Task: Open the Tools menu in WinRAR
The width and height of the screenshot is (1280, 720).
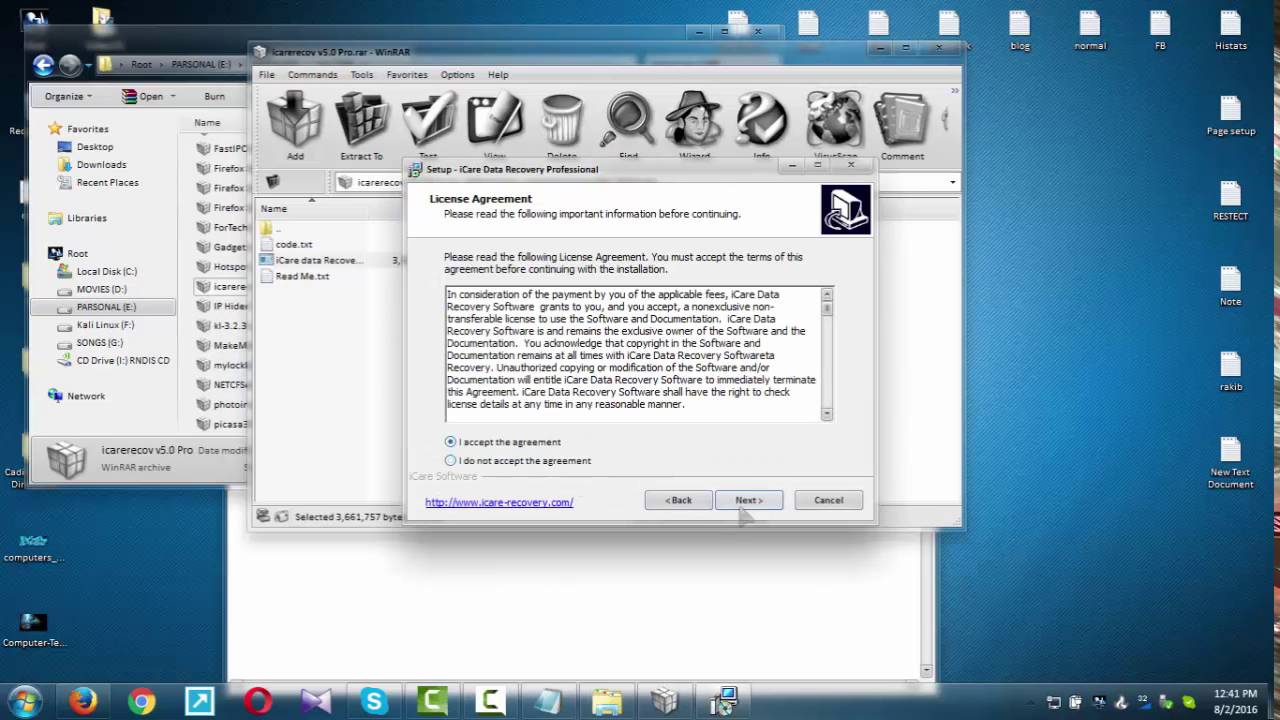Action: pos(362,75)
